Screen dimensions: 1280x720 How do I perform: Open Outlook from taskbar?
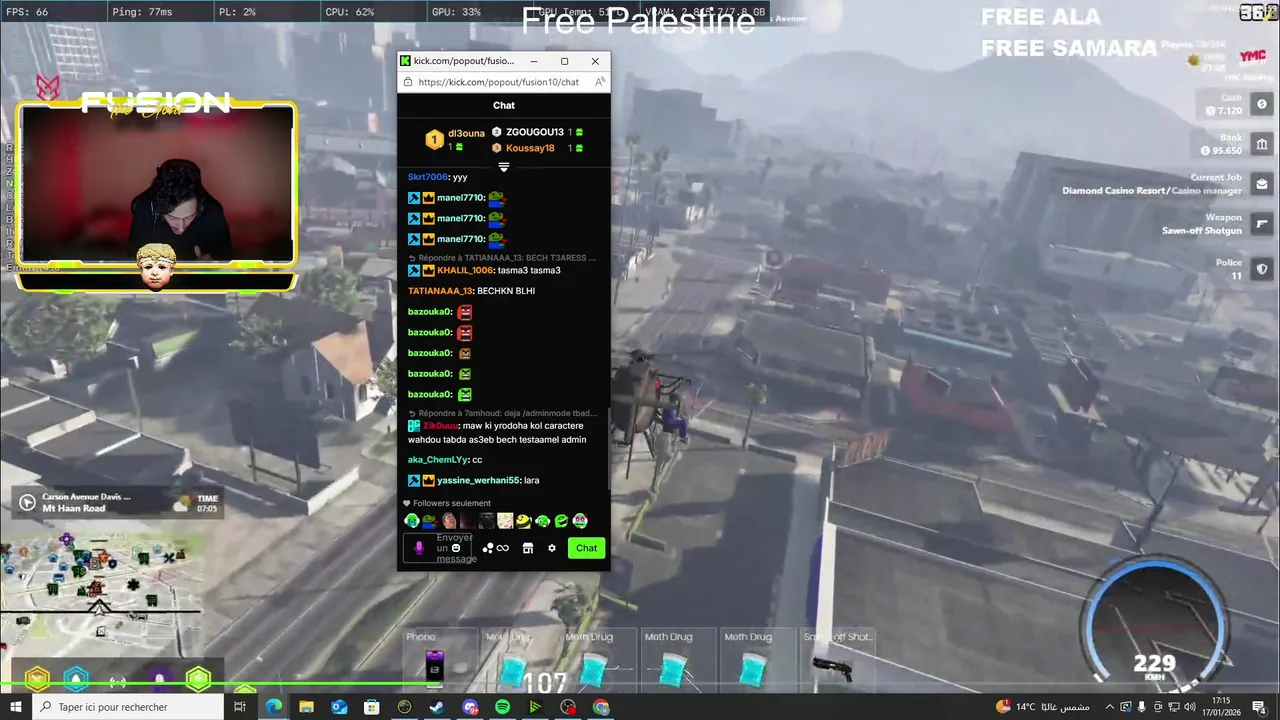pyautogui.click(x=339, y=707)
